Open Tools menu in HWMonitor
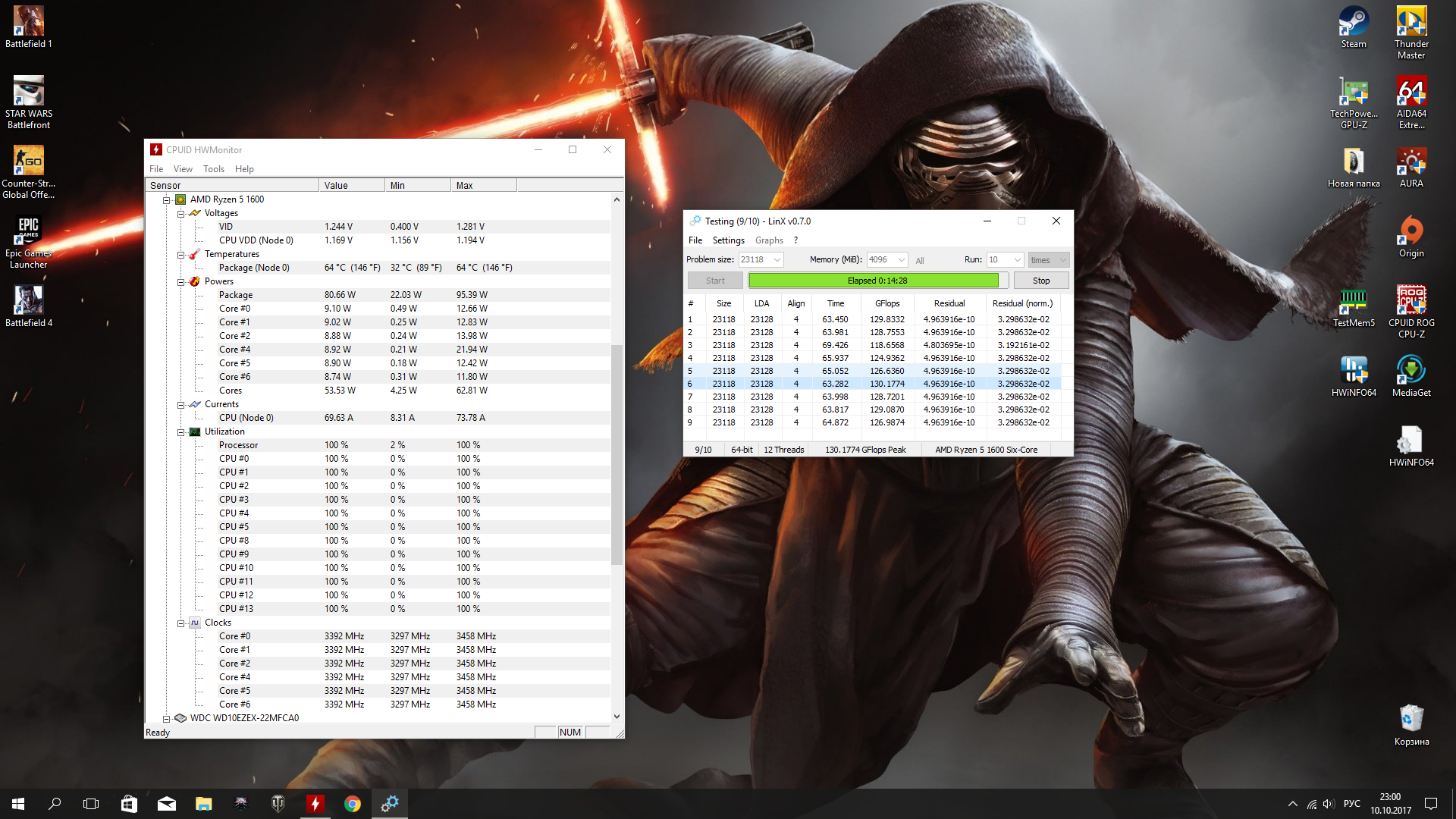 click(x=213, y=169)
